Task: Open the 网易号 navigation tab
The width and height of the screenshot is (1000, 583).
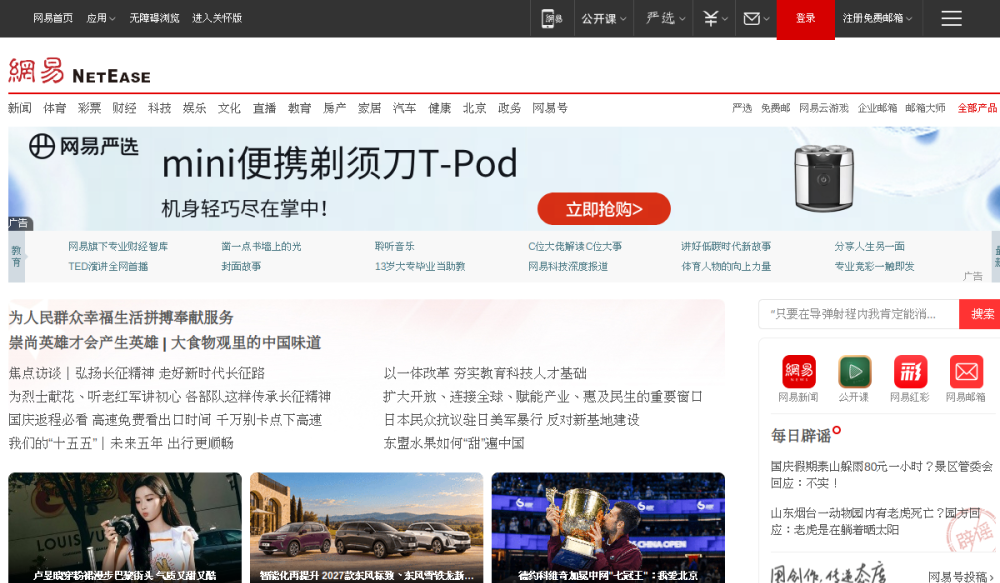Action: 550,108
